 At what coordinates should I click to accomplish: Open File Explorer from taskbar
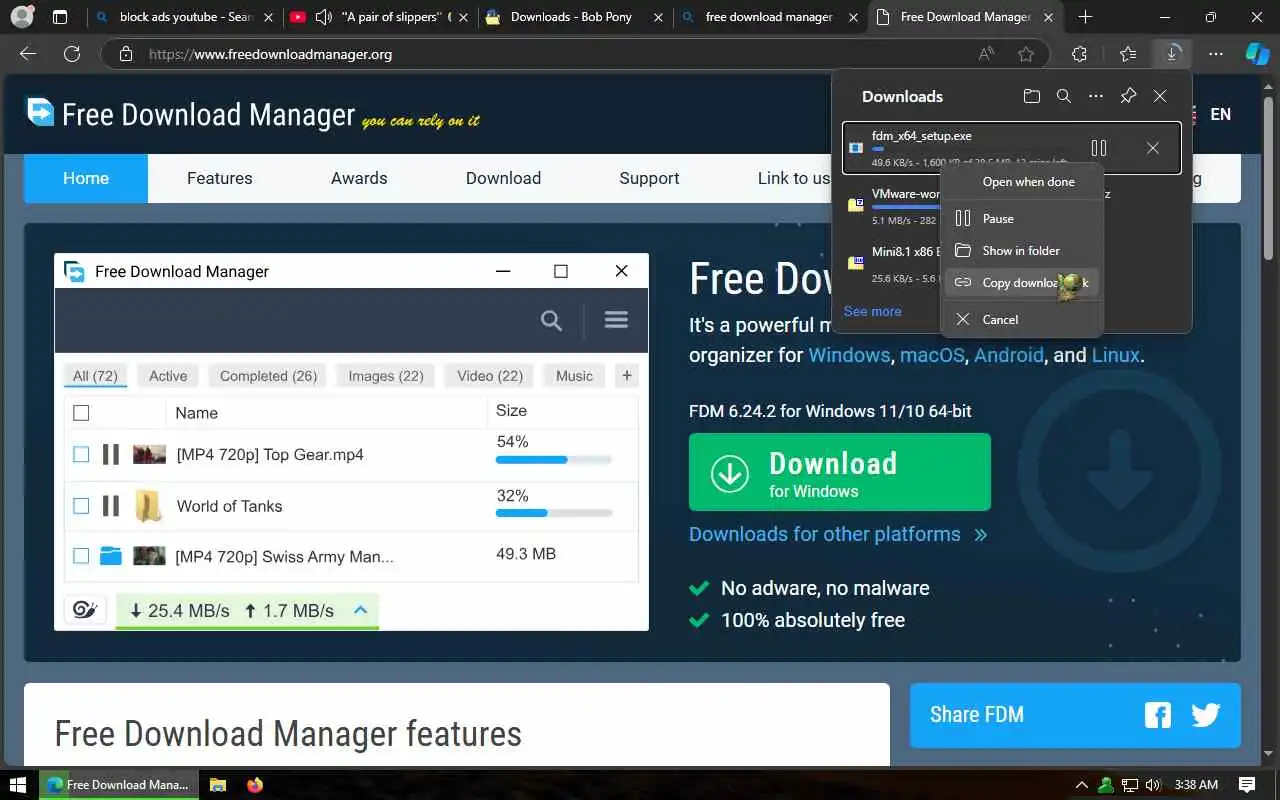click(x=218, y=785)
